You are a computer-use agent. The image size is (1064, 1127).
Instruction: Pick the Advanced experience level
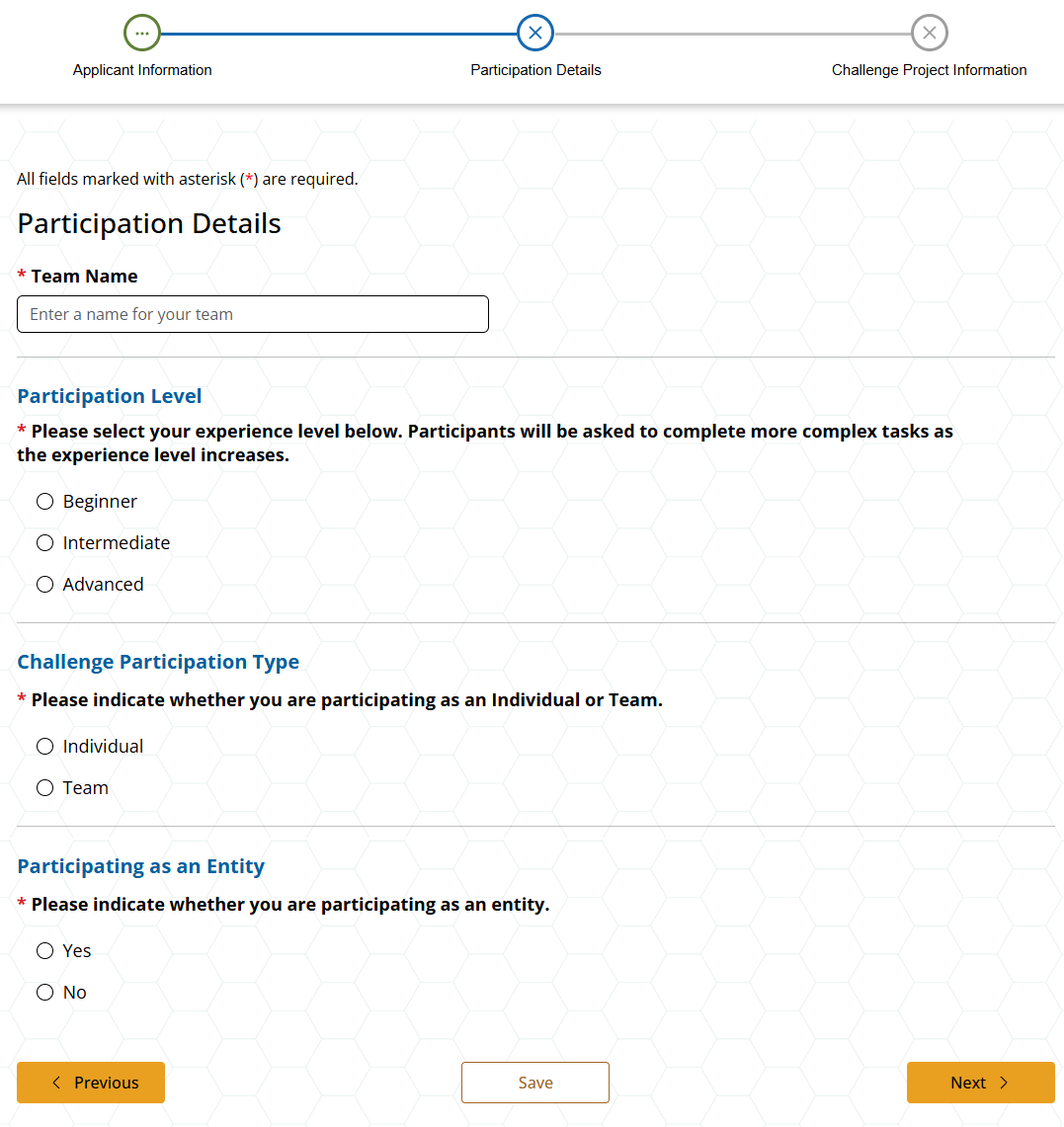[45, 585]
